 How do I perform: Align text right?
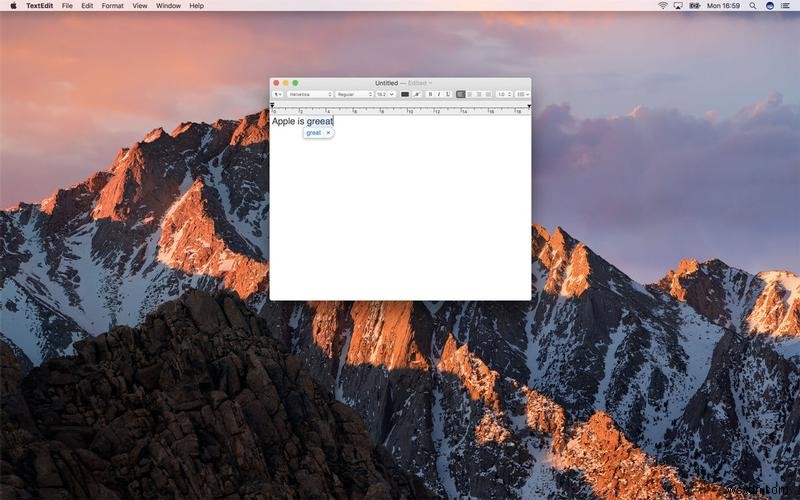click(479, 94)
